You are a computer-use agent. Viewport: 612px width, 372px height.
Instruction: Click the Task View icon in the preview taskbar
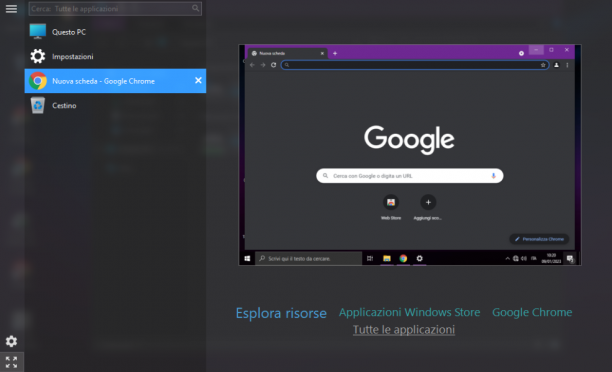point(370,258)
